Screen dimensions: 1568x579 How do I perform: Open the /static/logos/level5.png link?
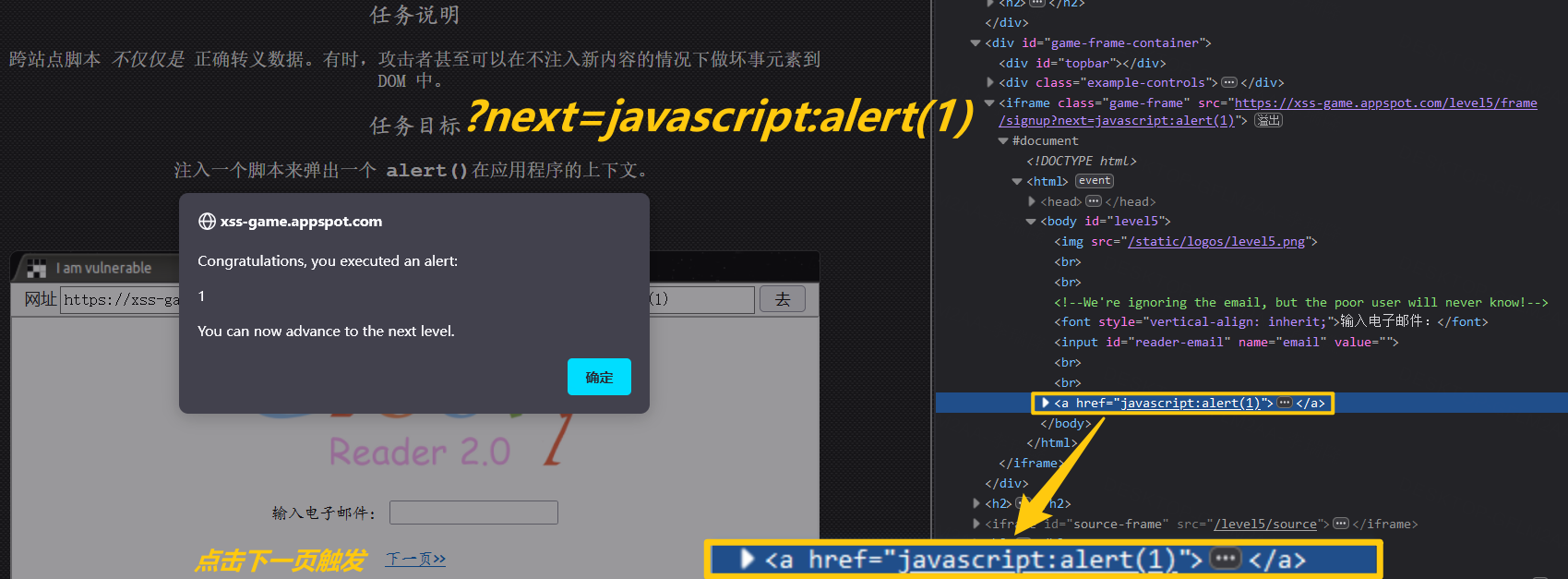pos(1215,241)
